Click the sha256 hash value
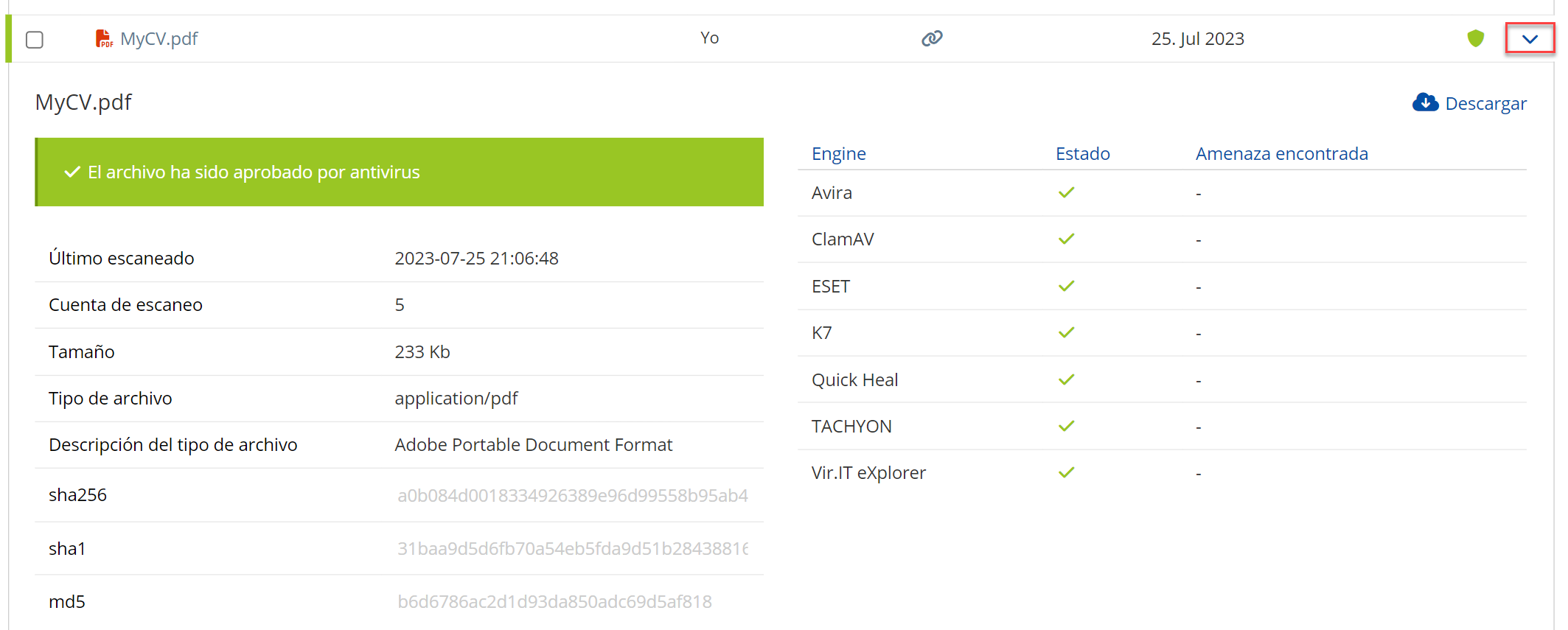The width and height of the screenshot is (1568, 630). (572, 496)
